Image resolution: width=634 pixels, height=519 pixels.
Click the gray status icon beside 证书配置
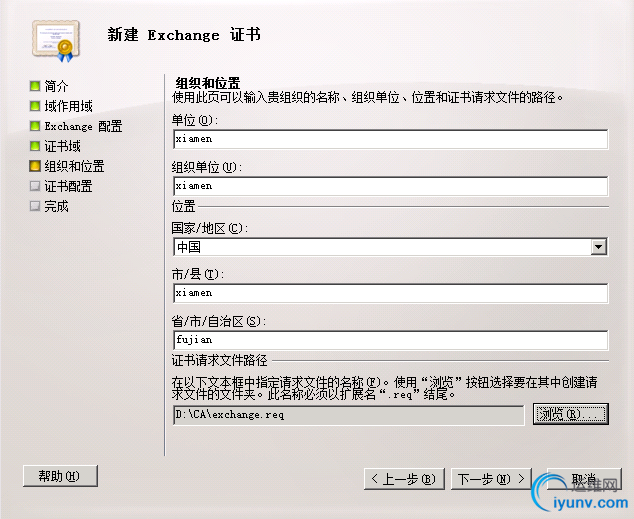point(35,186)
